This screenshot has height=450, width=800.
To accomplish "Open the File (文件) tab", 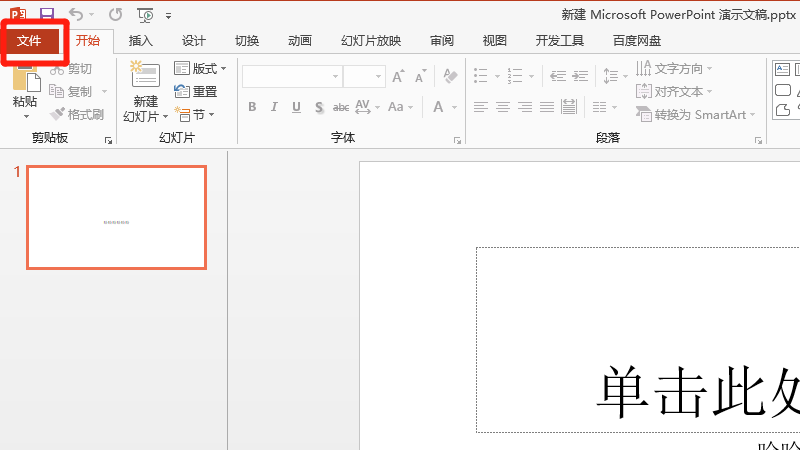I will (x=29, y=41).
